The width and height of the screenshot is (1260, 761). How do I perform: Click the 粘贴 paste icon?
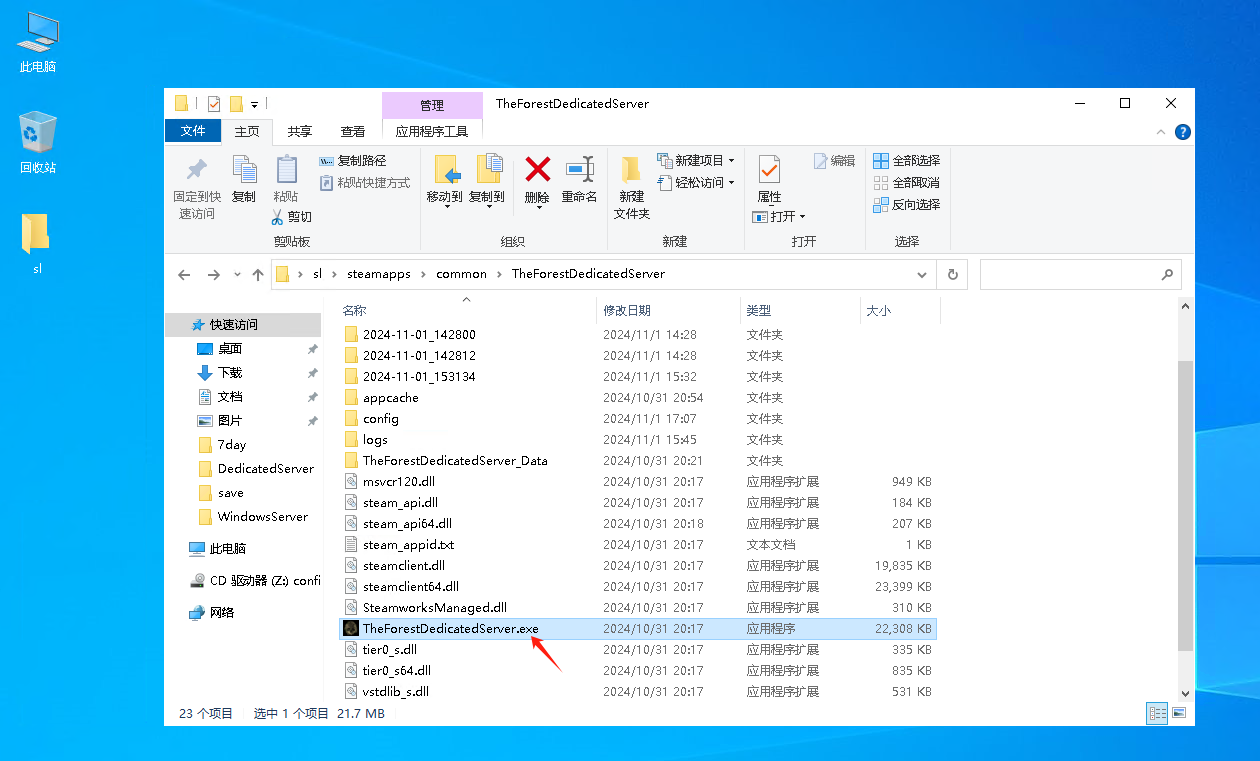(x=286, y=170)
